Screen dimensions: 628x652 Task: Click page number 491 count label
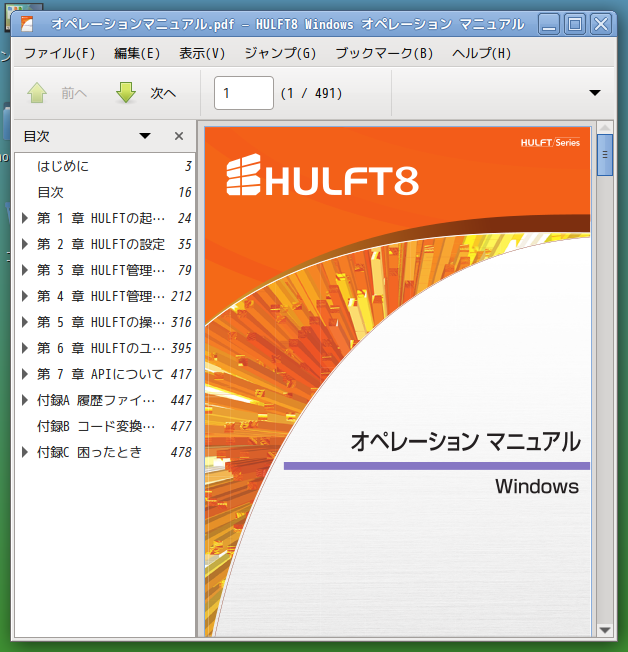point(312,93)
